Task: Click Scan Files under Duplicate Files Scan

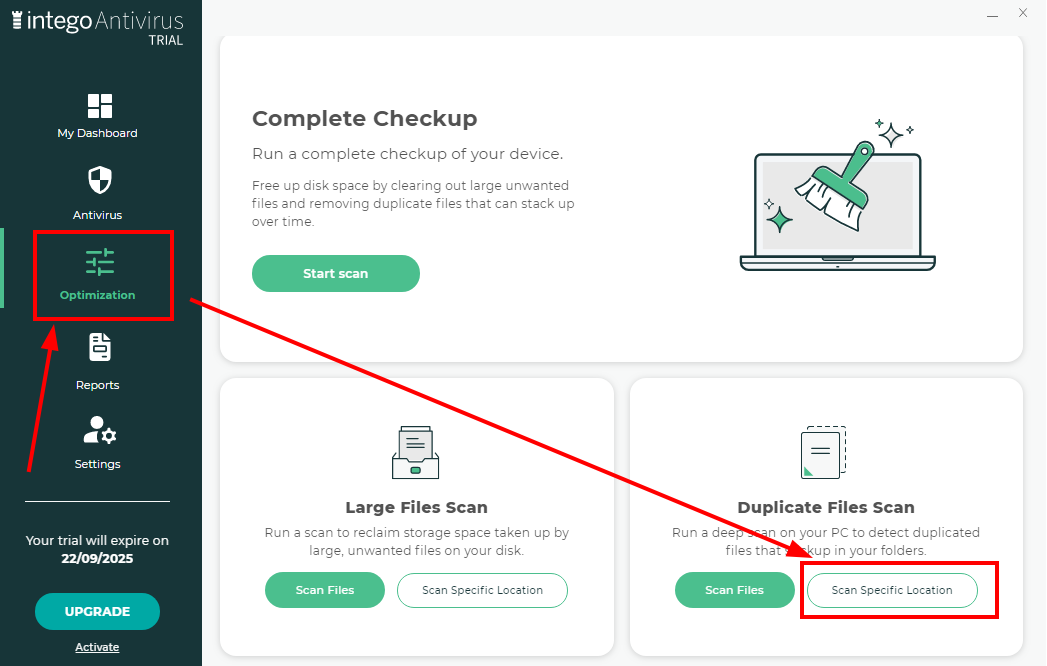Action: tap(735, 590)
